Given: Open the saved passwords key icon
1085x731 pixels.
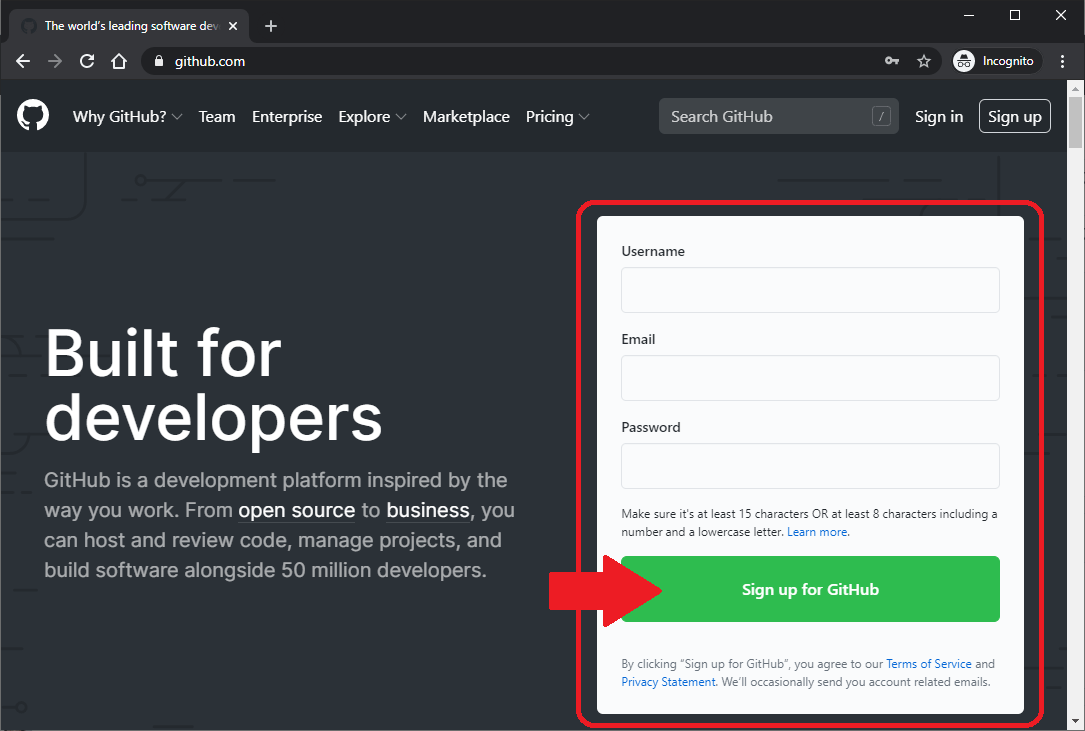Looking at the screenshot, I should (x=892, y=60).
